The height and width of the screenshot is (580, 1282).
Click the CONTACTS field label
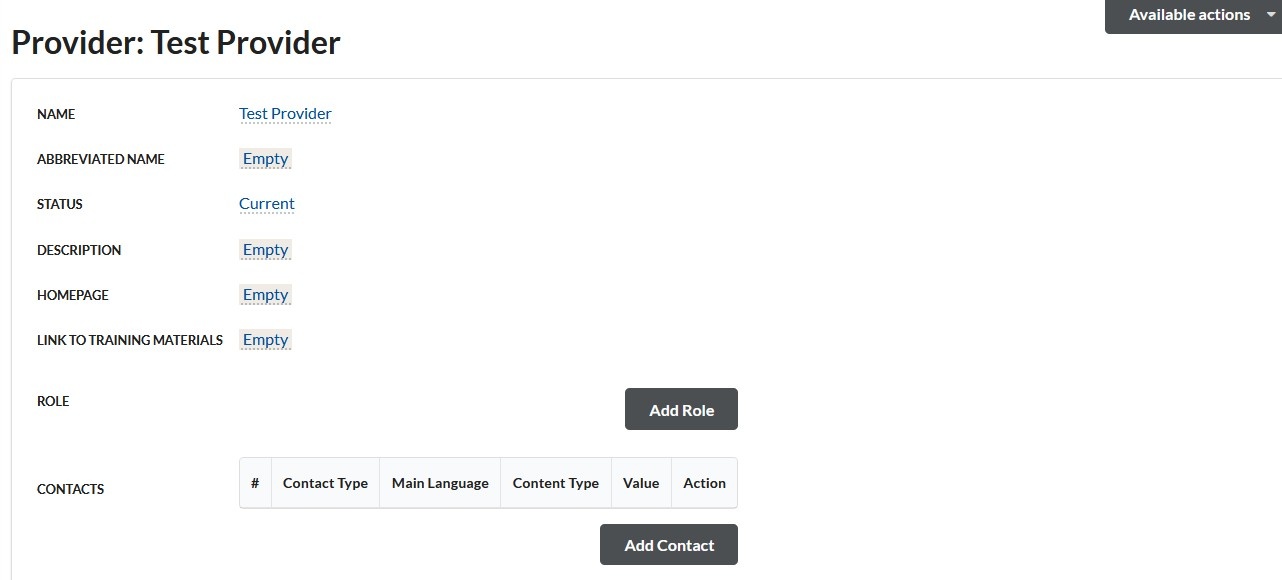[x=70, y=489]
